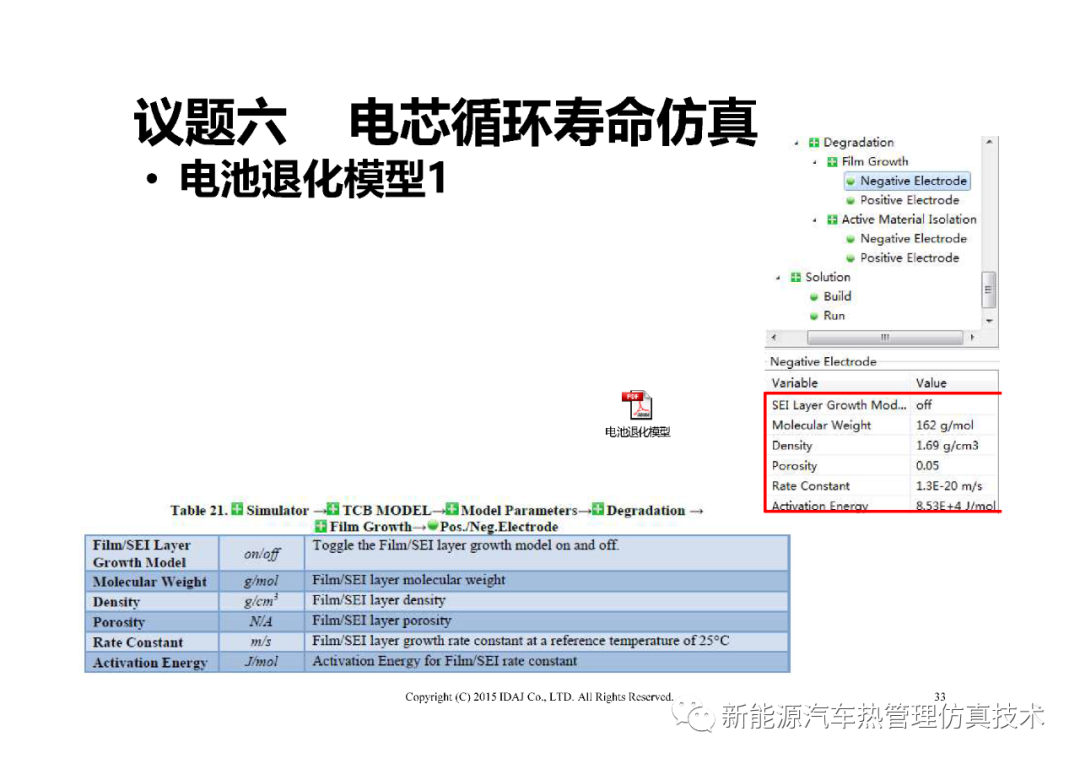Collapse the Film Growth tree node
This screenshot has height=764, width=1080.
pos(815,162)
